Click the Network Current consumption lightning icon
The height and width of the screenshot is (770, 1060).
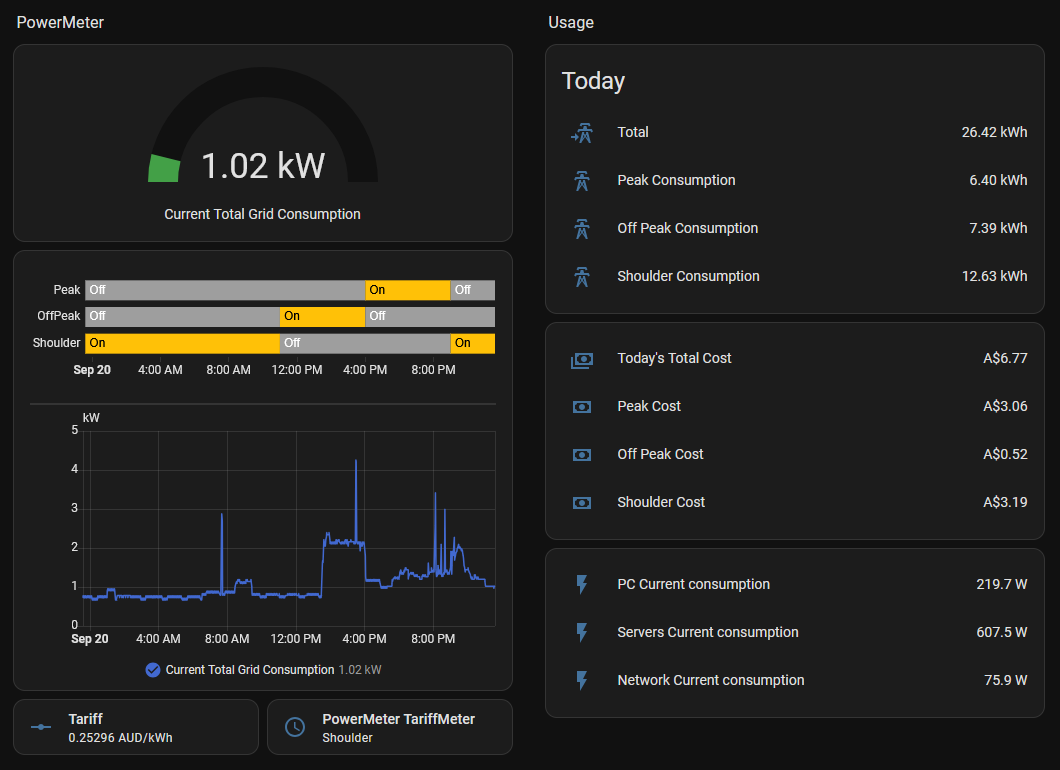pos(581,680)
